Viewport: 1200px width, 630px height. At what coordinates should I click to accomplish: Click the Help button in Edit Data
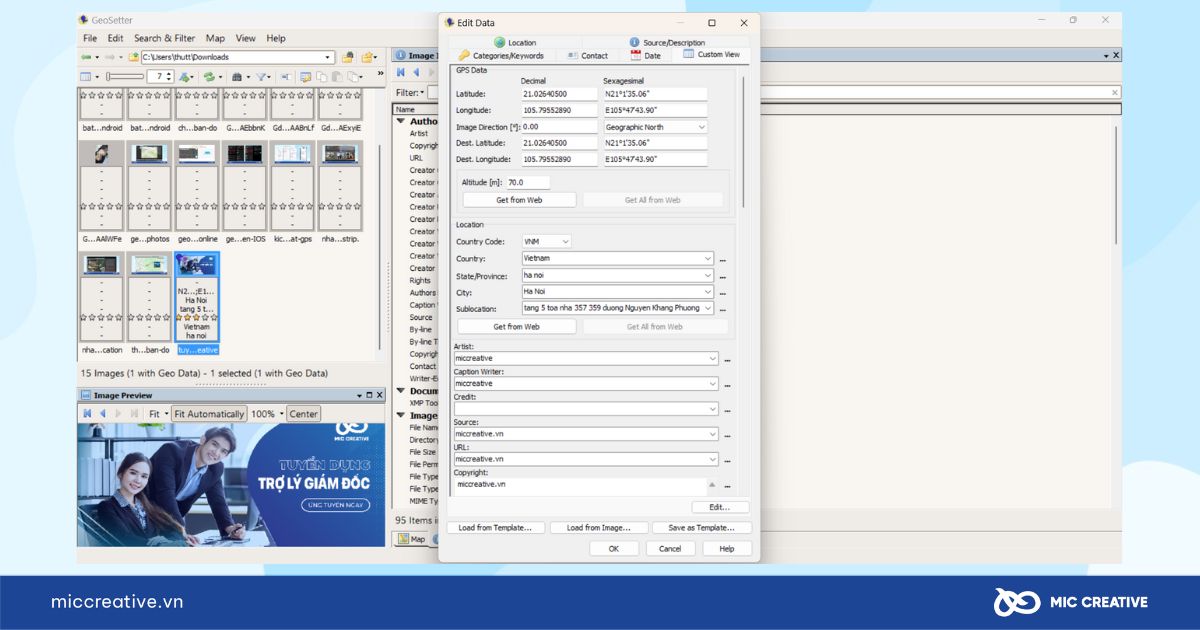click(727, 549)
